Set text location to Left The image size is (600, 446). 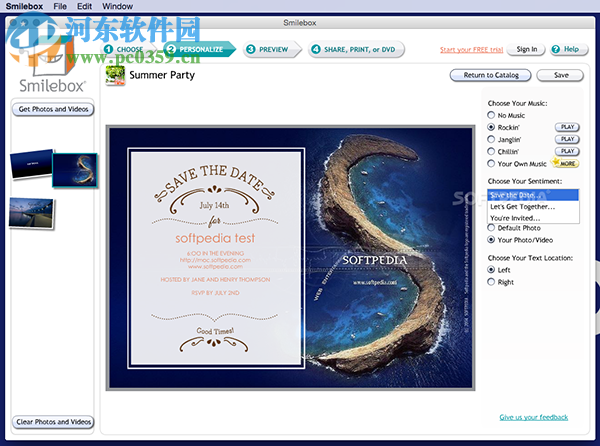click(x=491, y=270)
